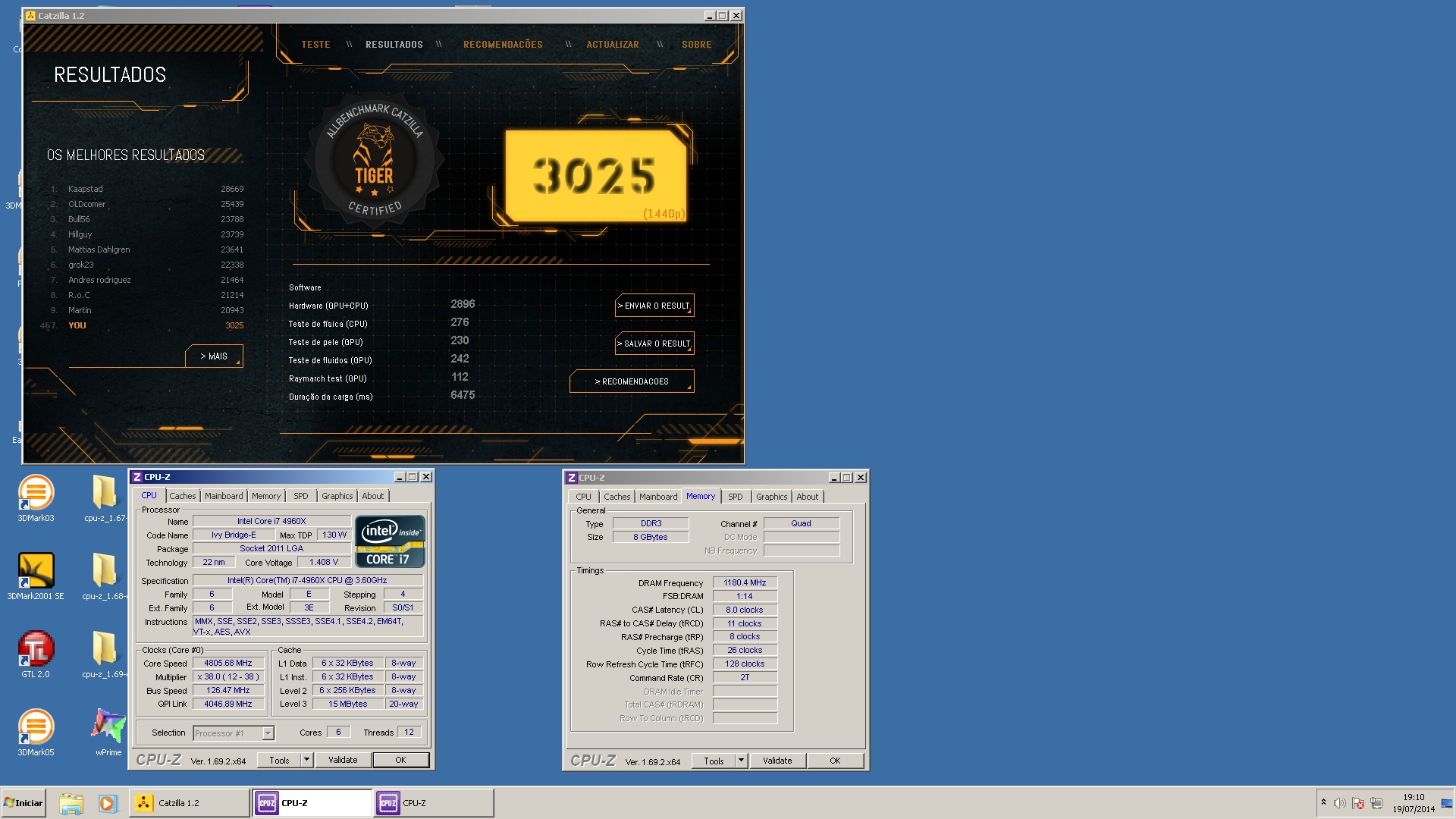Open Tools dropdown arrow in right CPU-Z

742,761
